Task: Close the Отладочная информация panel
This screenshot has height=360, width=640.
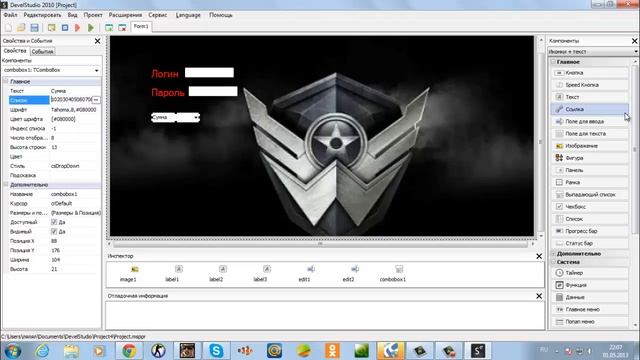Action: 539,296
